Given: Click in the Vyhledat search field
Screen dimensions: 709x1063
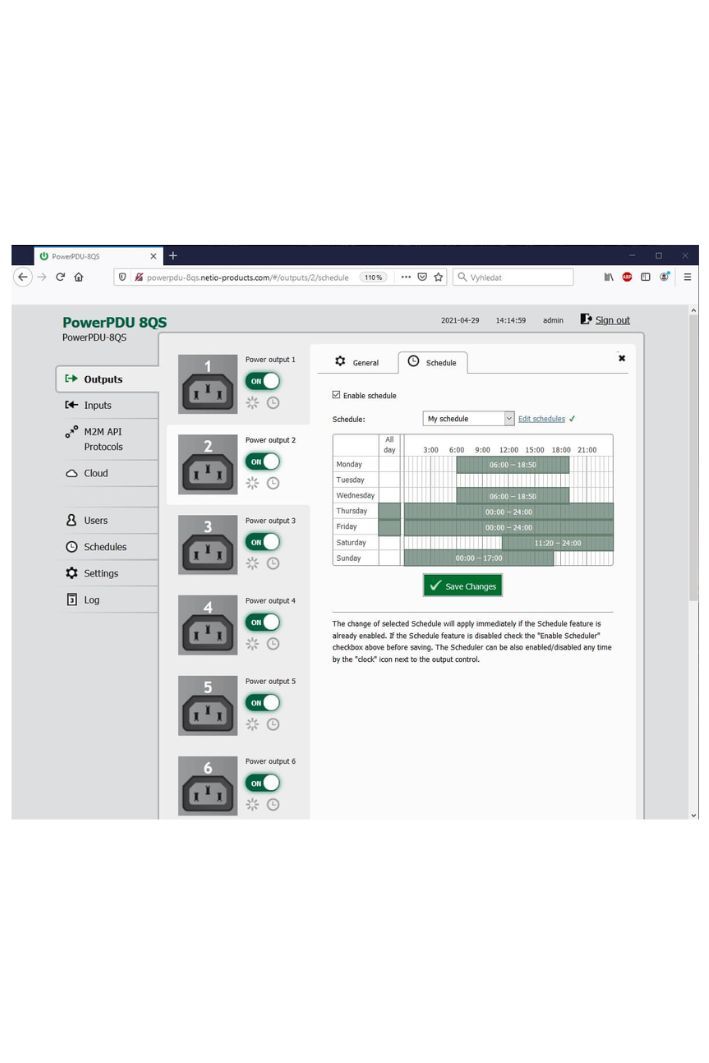Looking at the screenshot, I should tap(510, 277).
